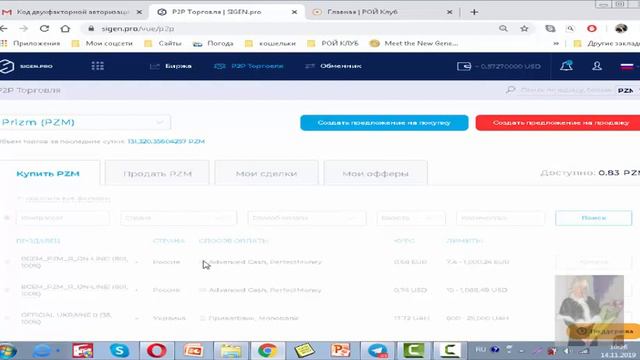Viewport: 640px width, 360px height.
Task: Switch to the Gmail two-factor code tab
Action: coord(73,12)
